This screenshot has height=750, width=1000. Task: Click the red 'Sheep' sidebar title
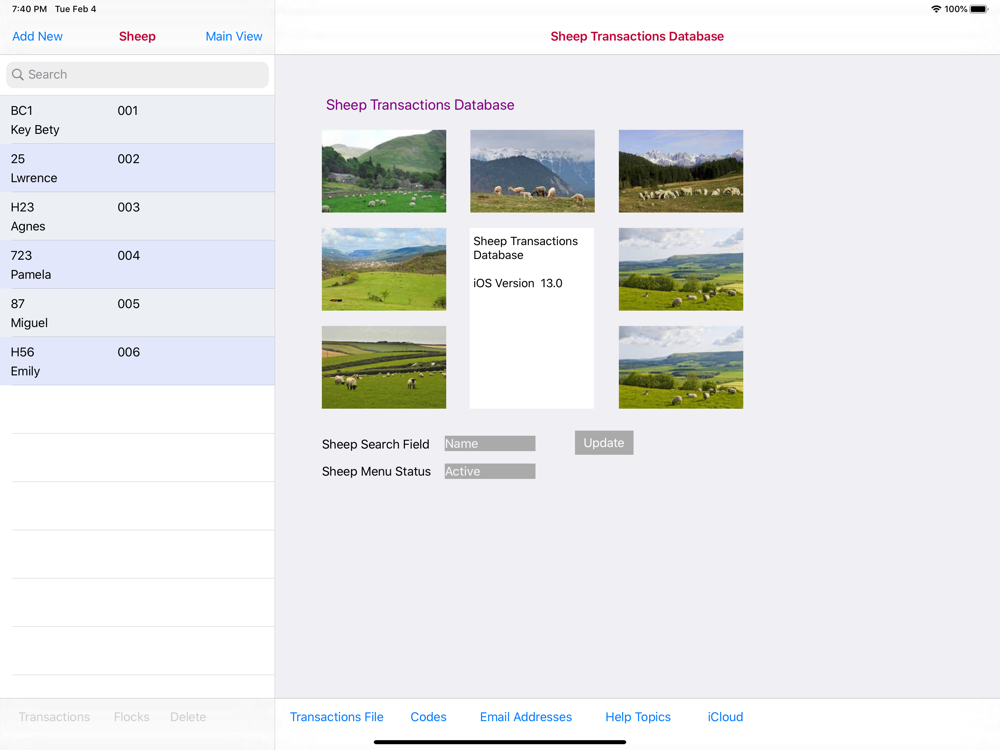[137, 36]
